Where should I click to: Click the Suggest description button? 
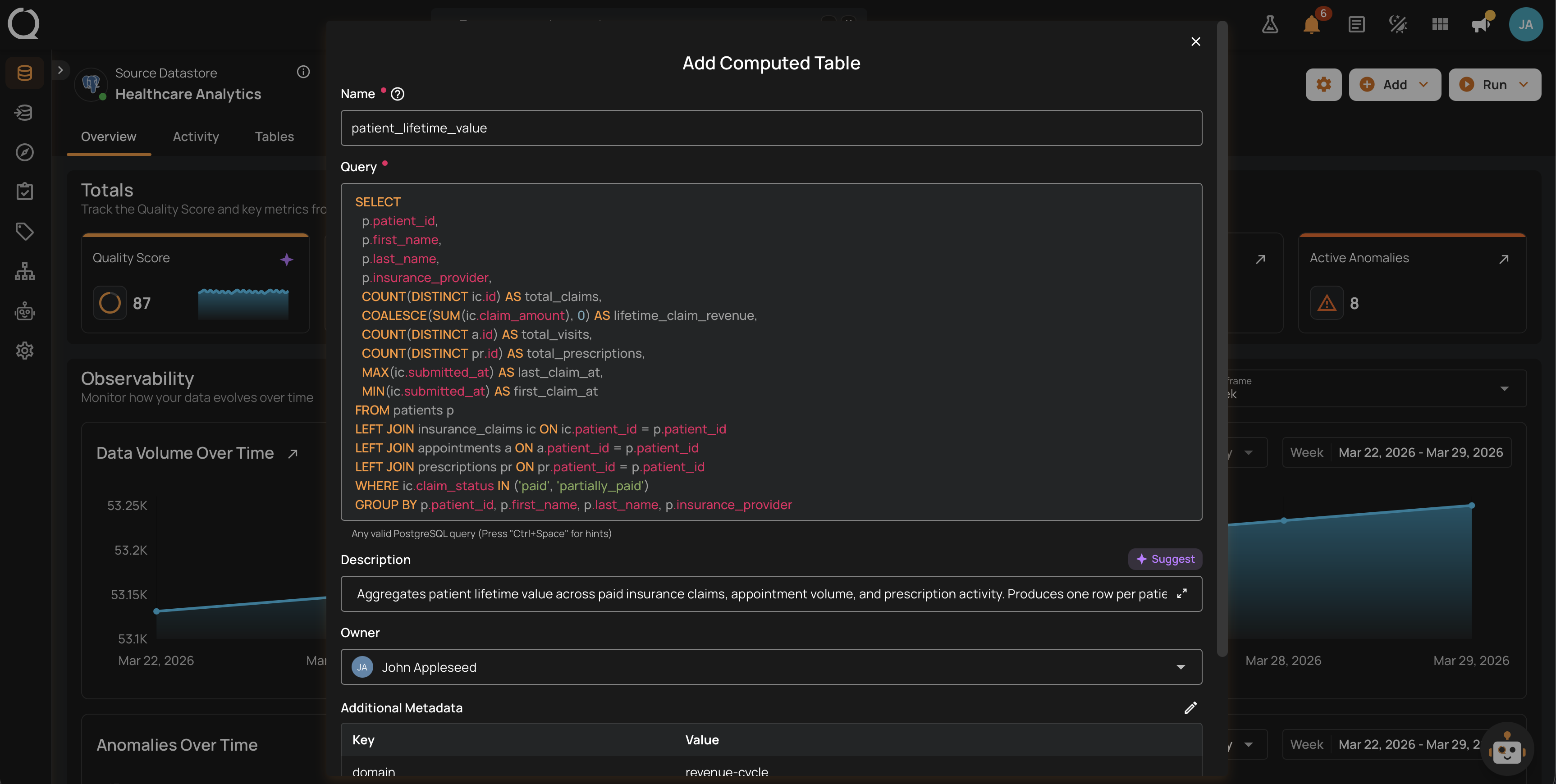[x=1165, y=559]
